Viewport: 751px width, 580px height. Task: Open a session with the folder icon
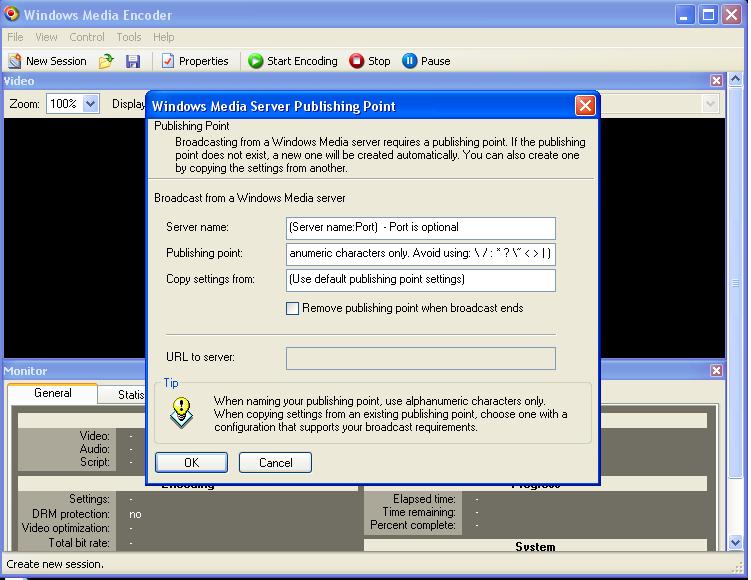click(x=106, y=61)
